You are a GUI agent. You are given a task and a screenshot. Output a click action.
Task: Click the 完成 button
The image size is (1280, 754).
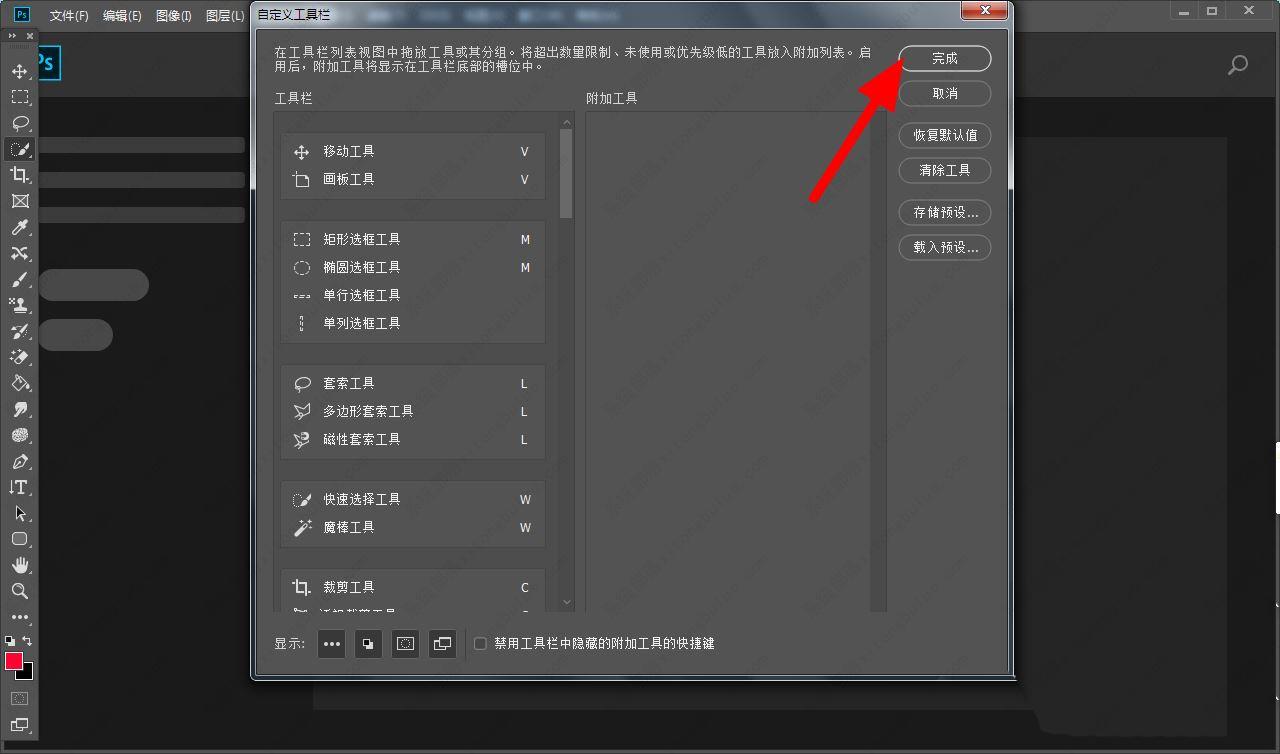point(943,58)
